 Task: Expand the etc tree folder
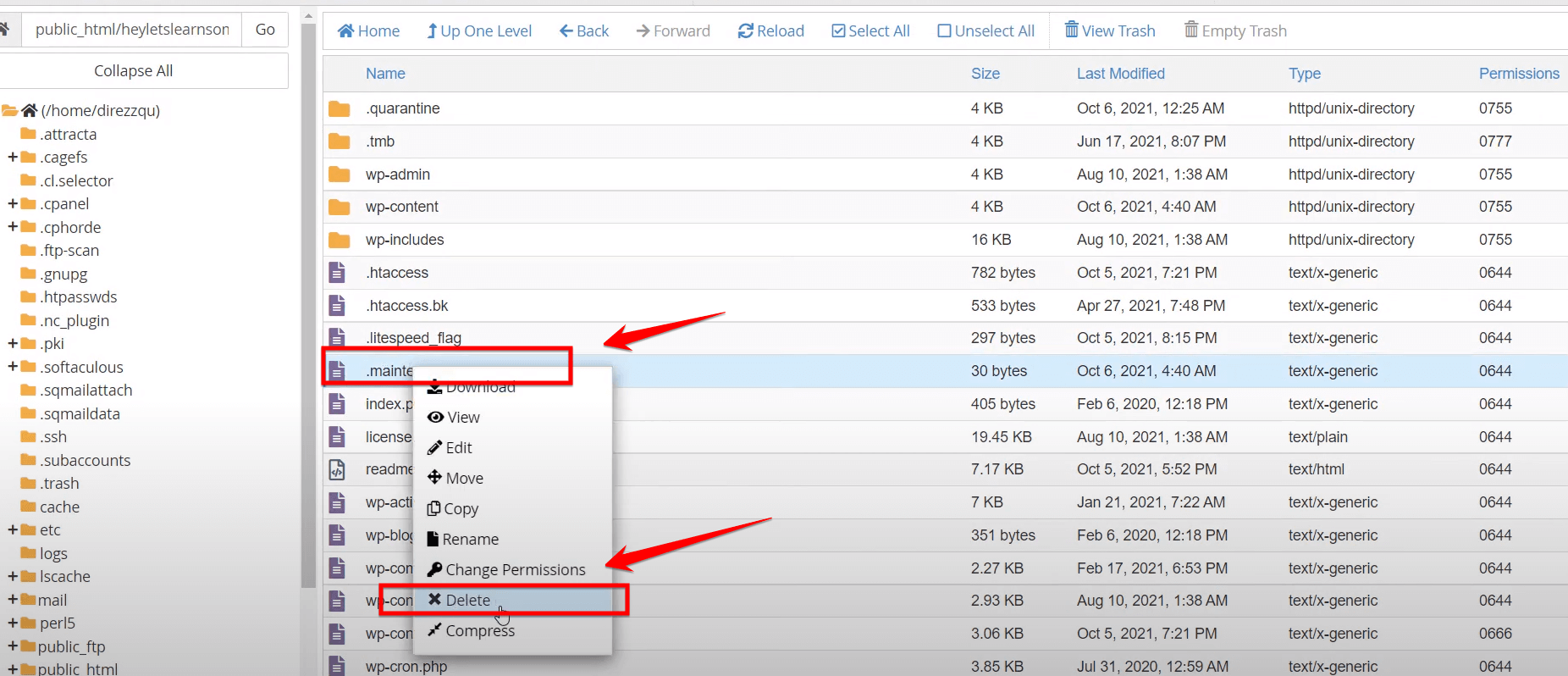13,530
